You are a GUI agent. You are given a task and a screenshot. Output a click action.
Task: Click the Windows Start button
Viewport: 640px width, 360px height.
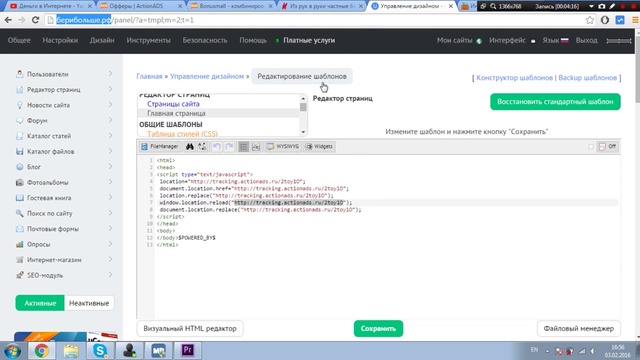tap(12, 351)
